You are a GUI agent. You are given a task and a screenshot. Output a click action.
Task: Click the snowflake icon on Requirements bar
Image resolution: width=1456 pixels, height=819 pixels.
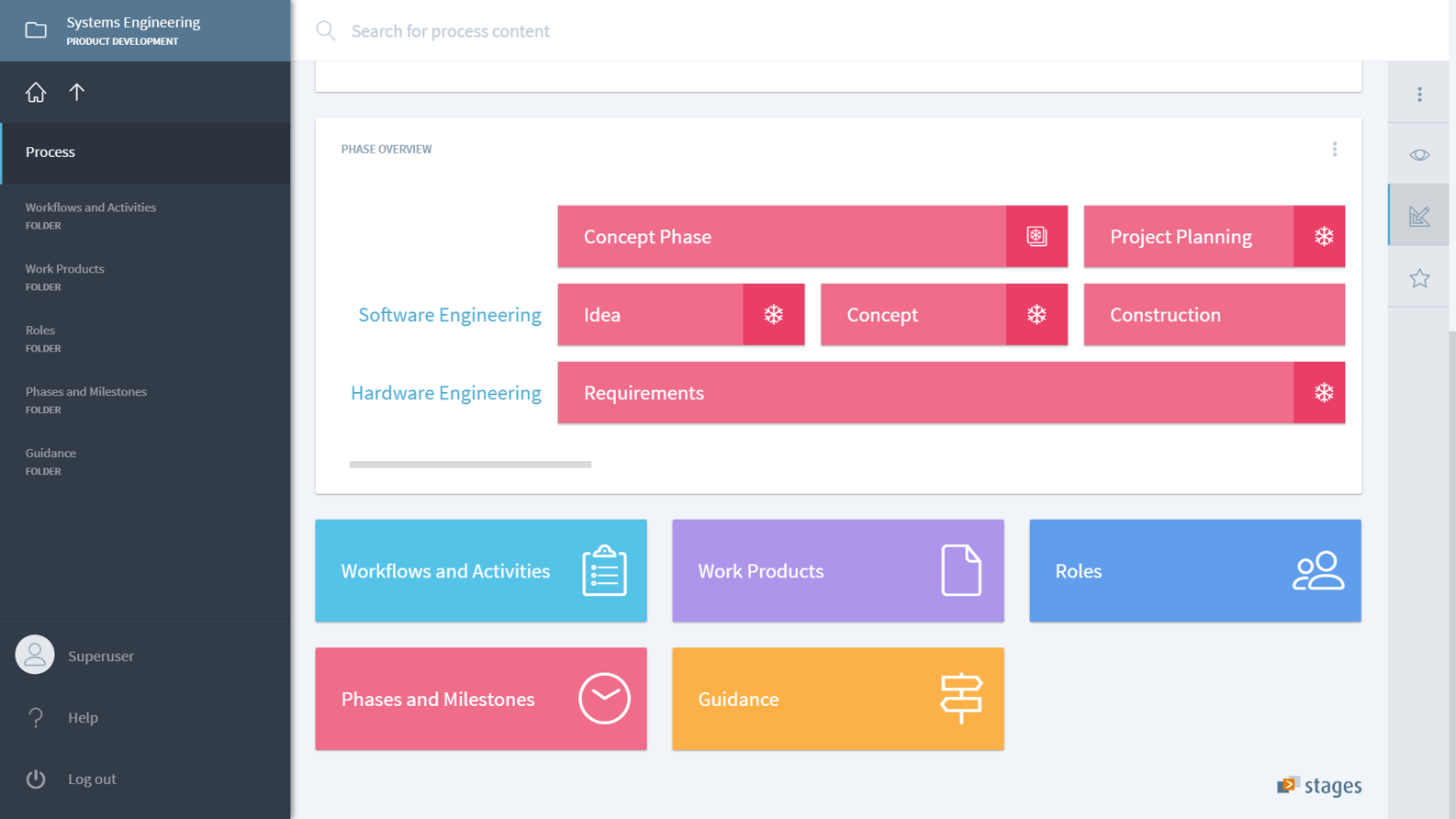tap(1323, 393)
